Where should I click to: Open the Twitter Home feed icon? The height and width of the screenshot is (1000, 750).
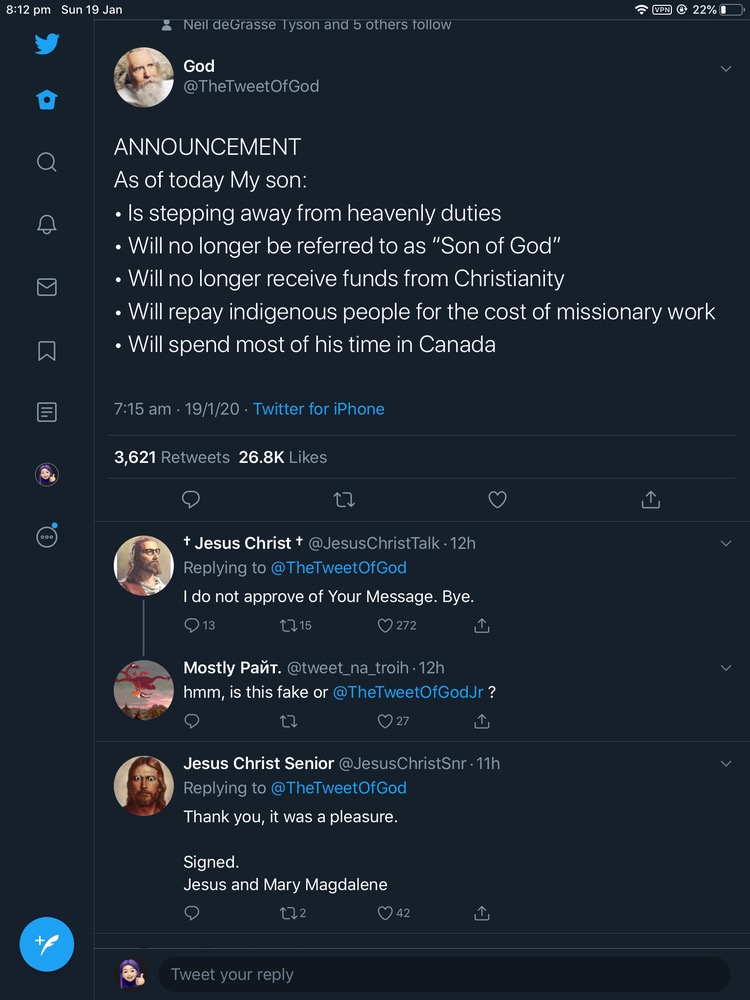pyautogui.click(x=47, y=100)
